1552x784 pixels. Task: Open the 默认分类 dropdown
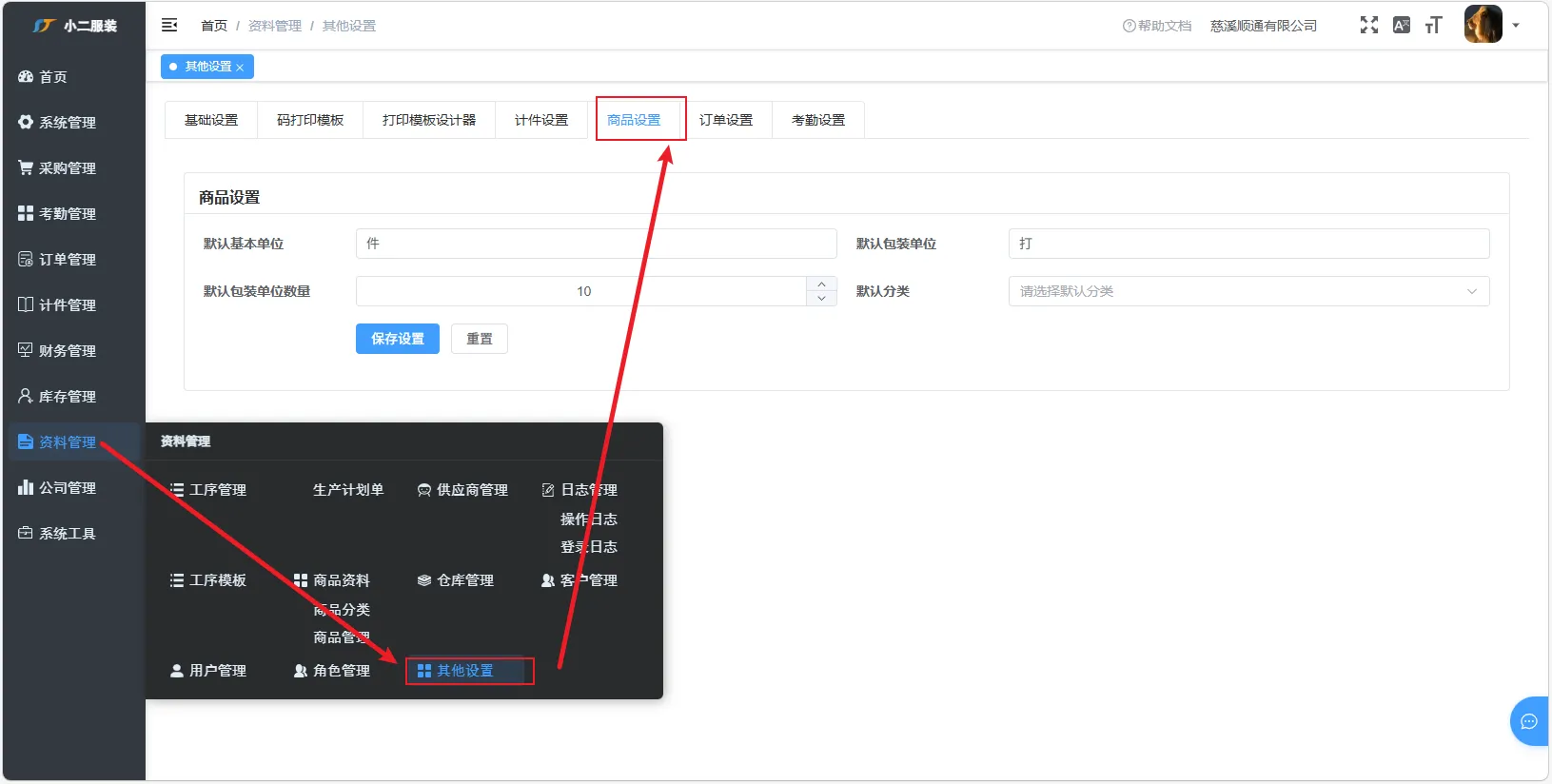coord(1249,291)
